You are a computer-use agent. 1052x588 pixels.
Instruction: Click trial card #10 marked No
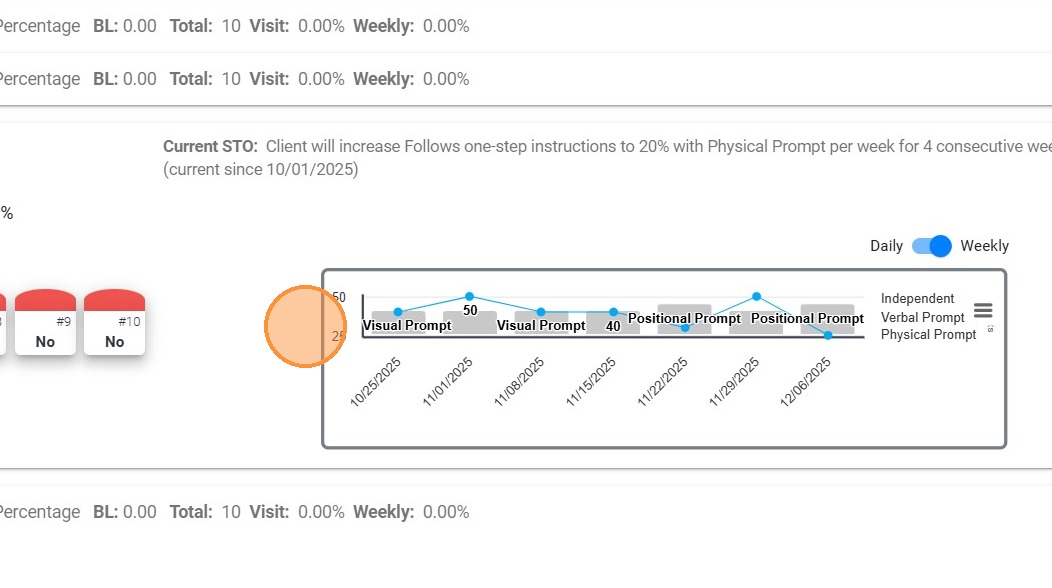[x=115, y=323]
